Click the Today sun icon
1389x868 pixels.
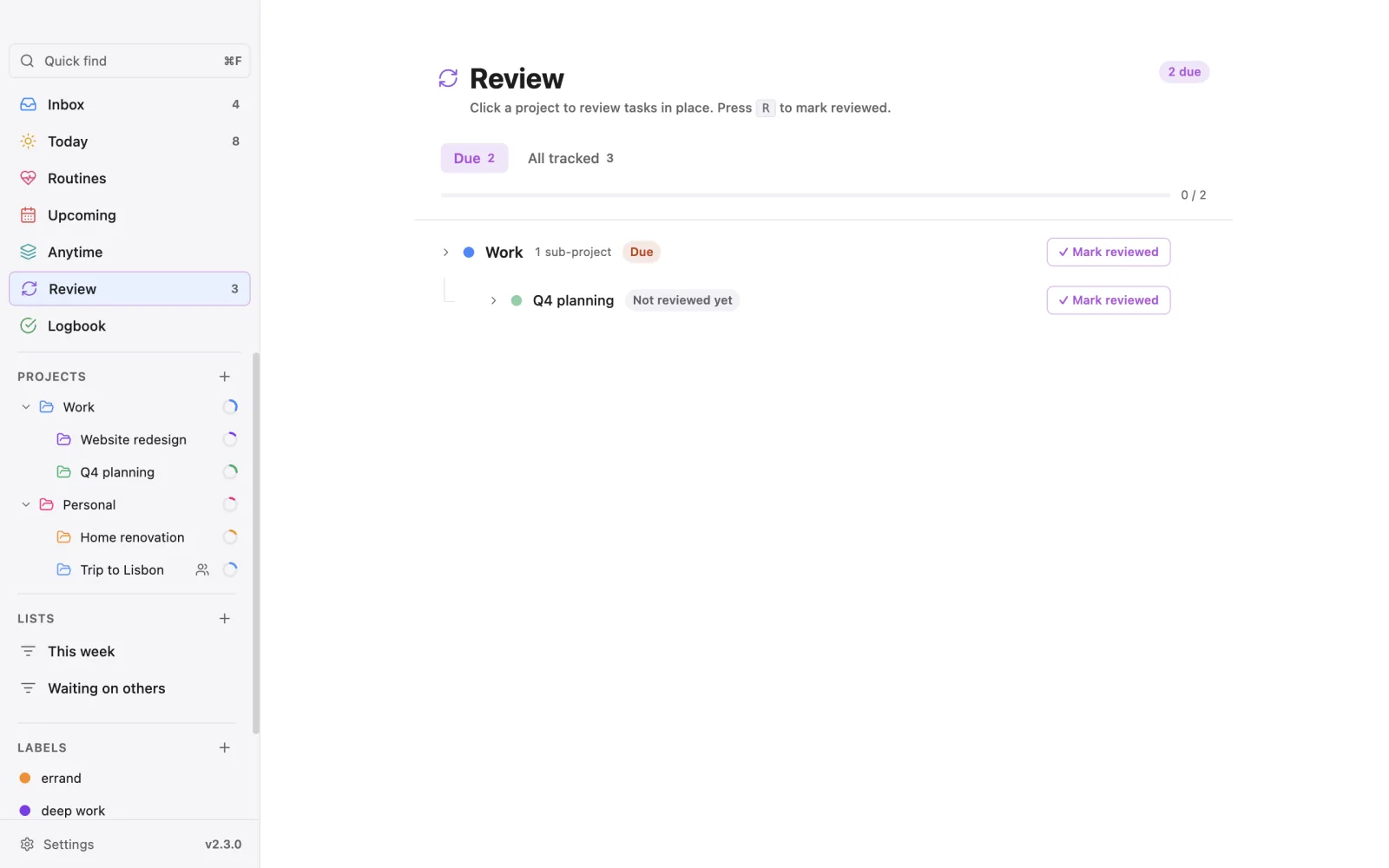click(29, 141)
